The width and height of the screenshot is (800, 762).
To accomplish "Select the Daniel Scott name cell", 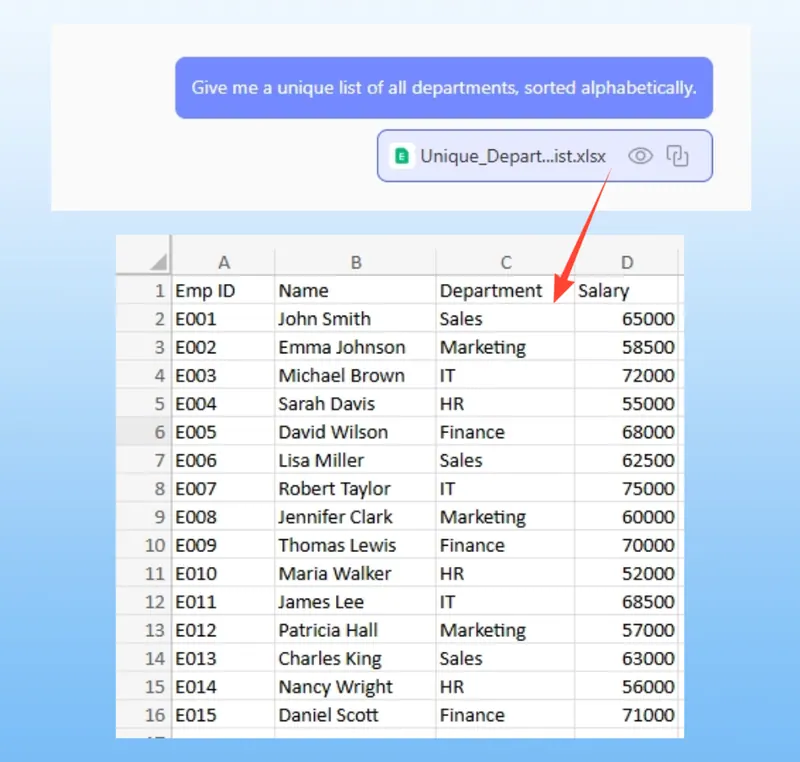I will (x=329, y=715).
